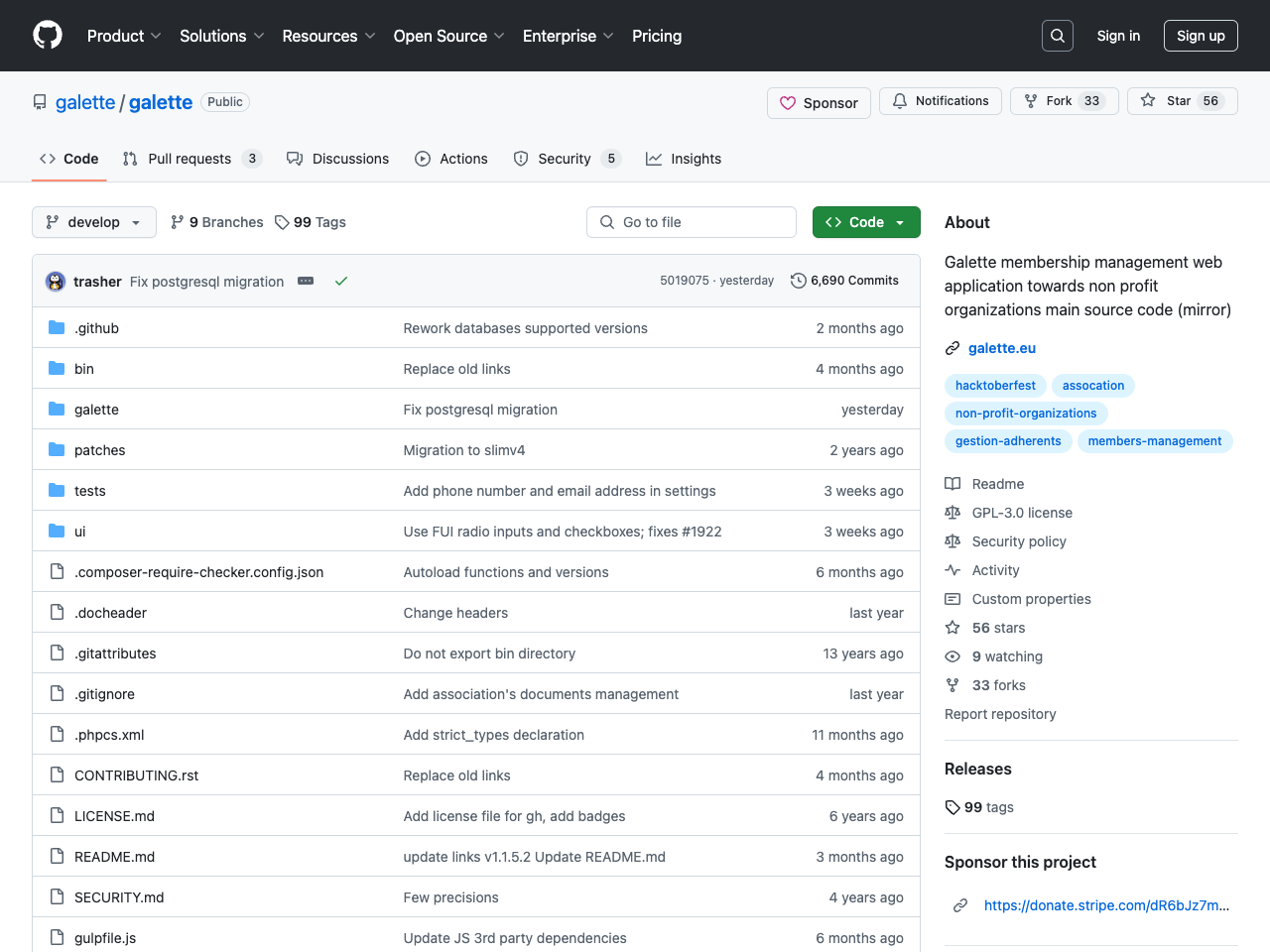Open the Insights tab
Screen dimensions: 1270x952
[684, 159]
